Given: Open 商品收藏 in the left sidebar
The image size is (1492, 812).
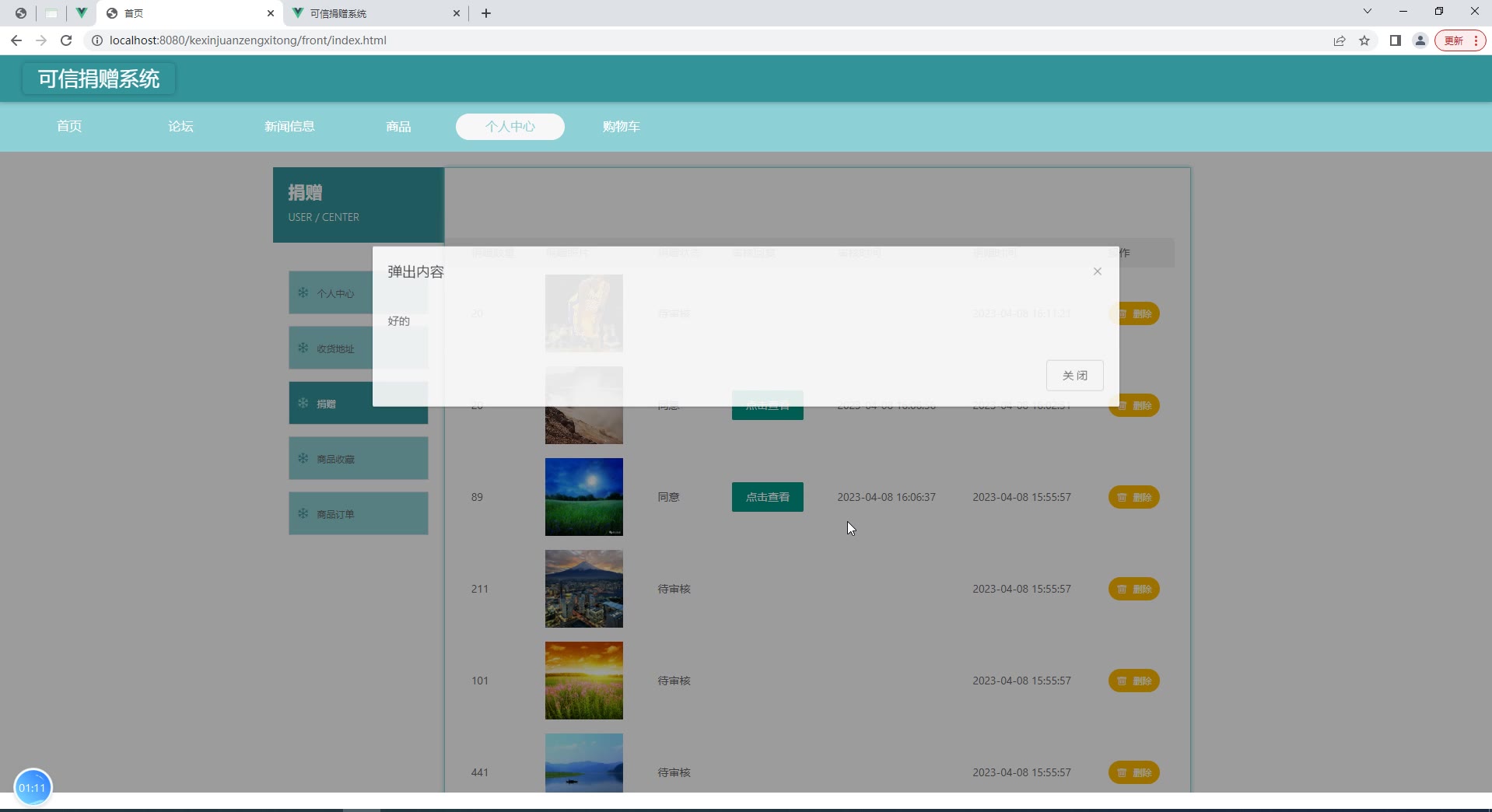Looking at the screenshot, I should (359, 459).
